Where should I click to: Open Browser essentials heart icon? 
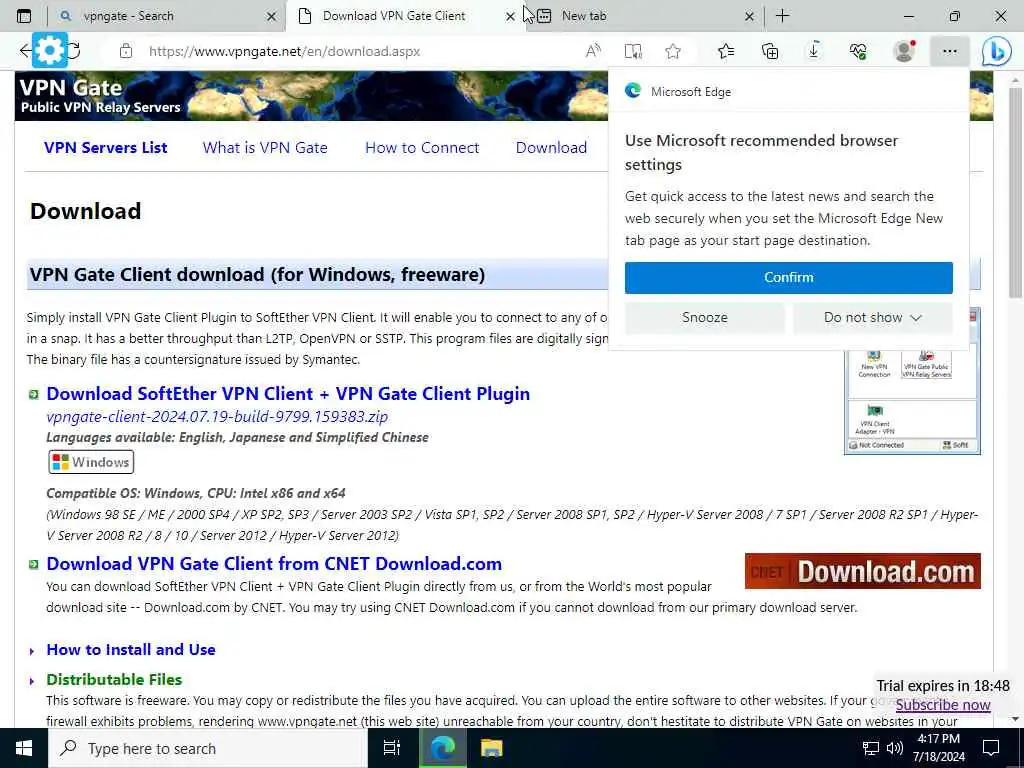[x=858, y=51]
